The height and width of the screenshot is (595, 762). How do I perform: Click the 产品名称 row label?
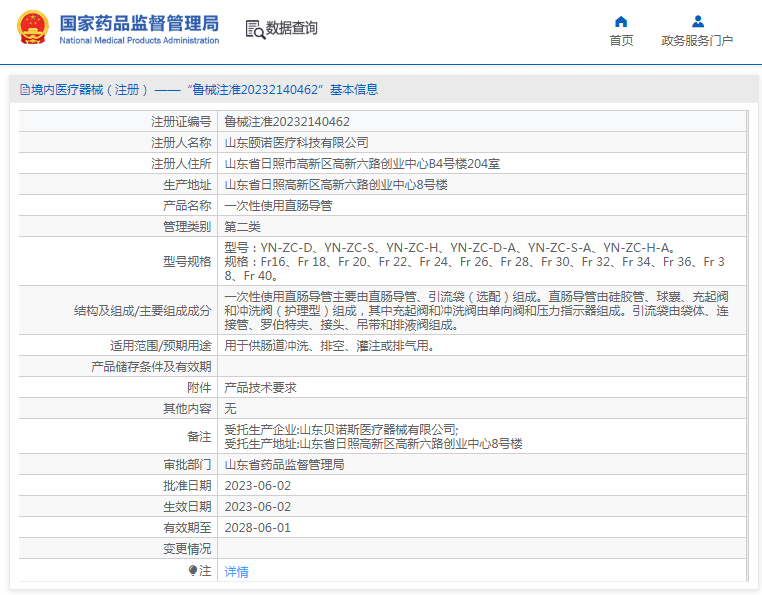click(187, 205)
